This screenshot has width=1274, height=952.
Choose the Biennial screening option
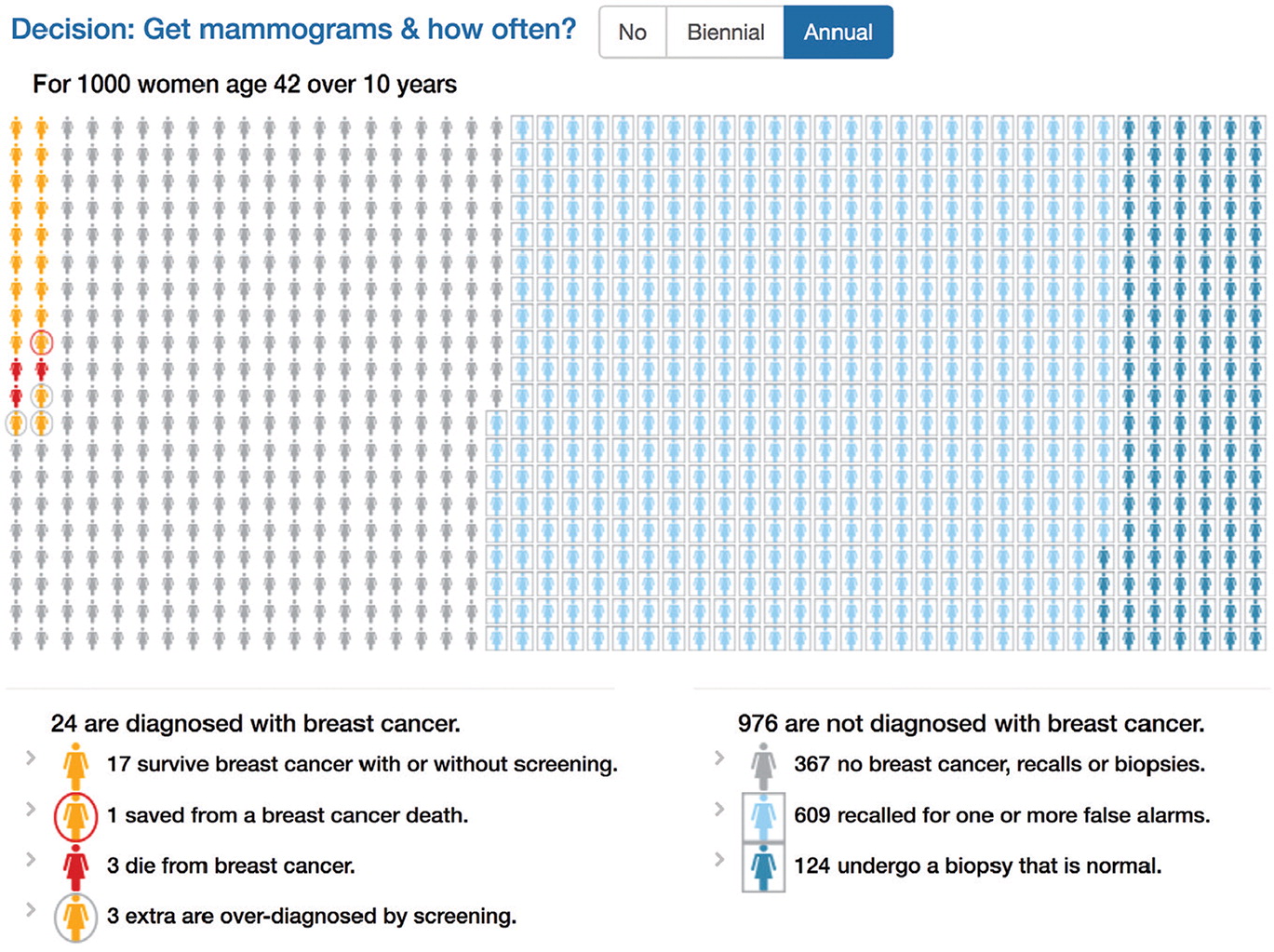tap(725, 33)
